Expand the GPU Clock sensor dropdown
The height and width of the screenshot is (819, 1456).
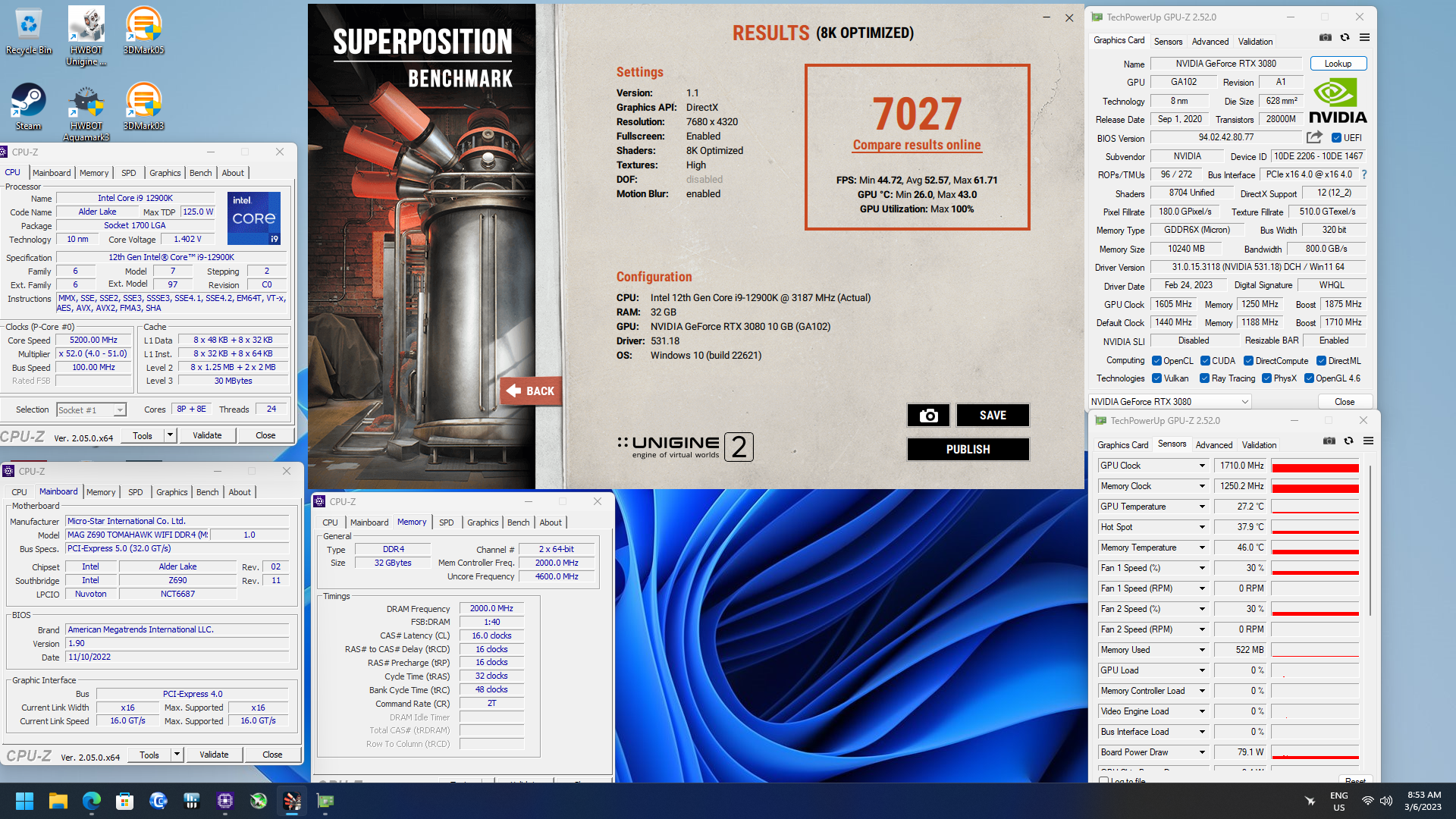pos(1202,466)
